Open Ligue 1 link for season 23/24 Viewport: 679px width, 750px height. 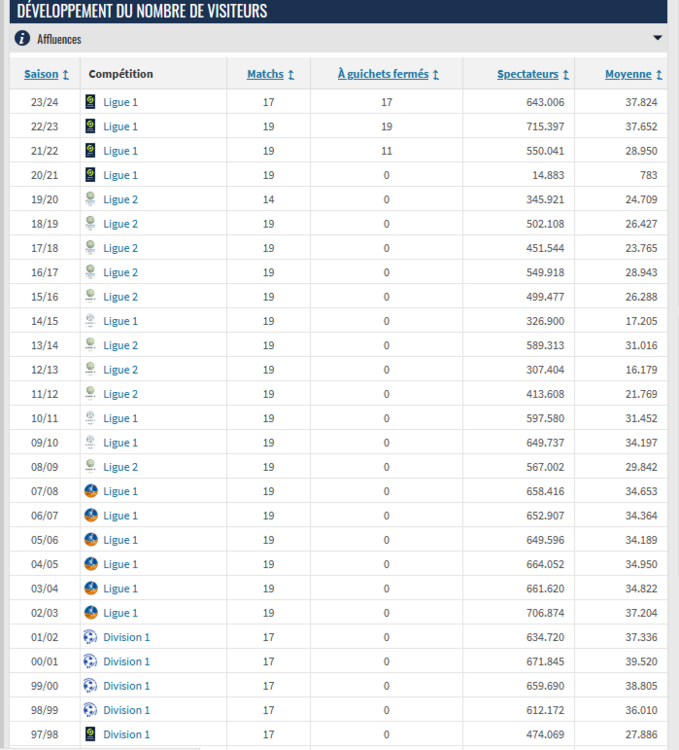[x=120, y=102]
